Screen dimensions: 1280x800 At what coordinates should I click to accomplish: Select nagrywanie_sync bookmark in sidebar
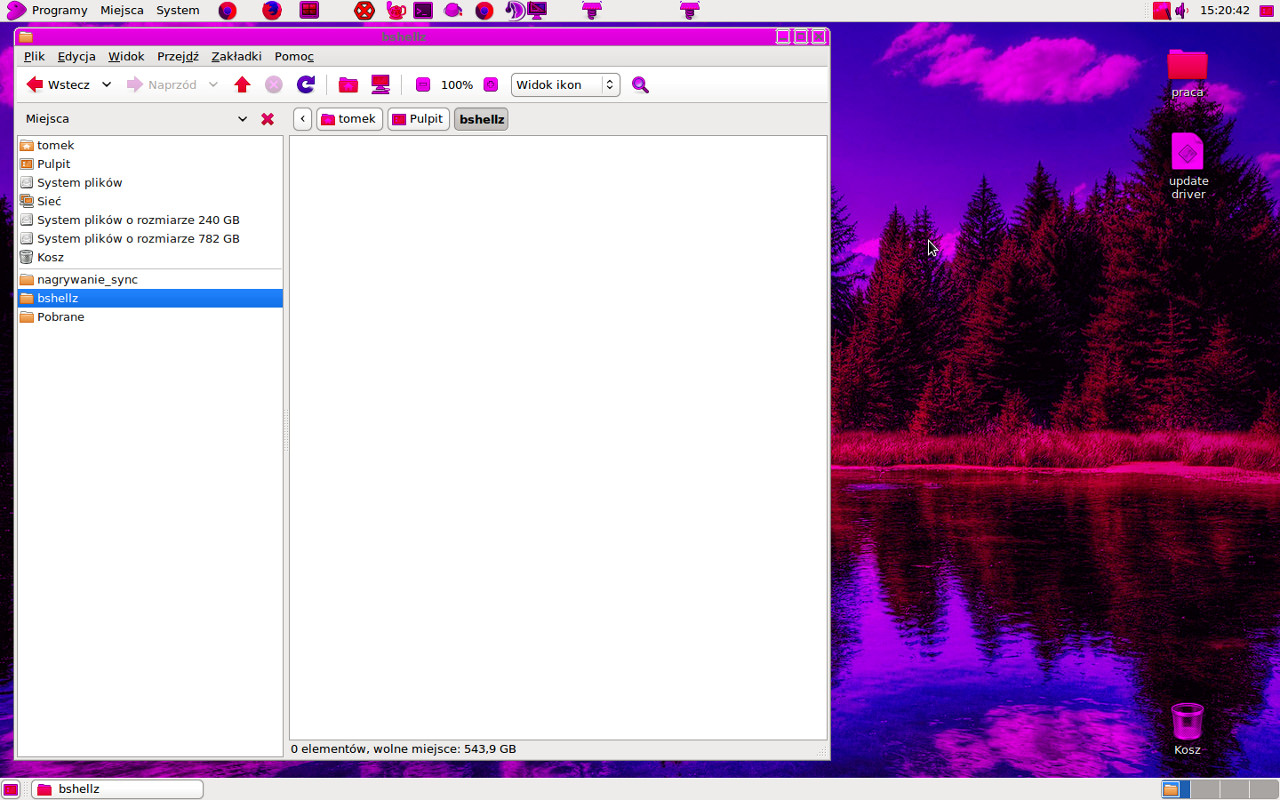87,279
